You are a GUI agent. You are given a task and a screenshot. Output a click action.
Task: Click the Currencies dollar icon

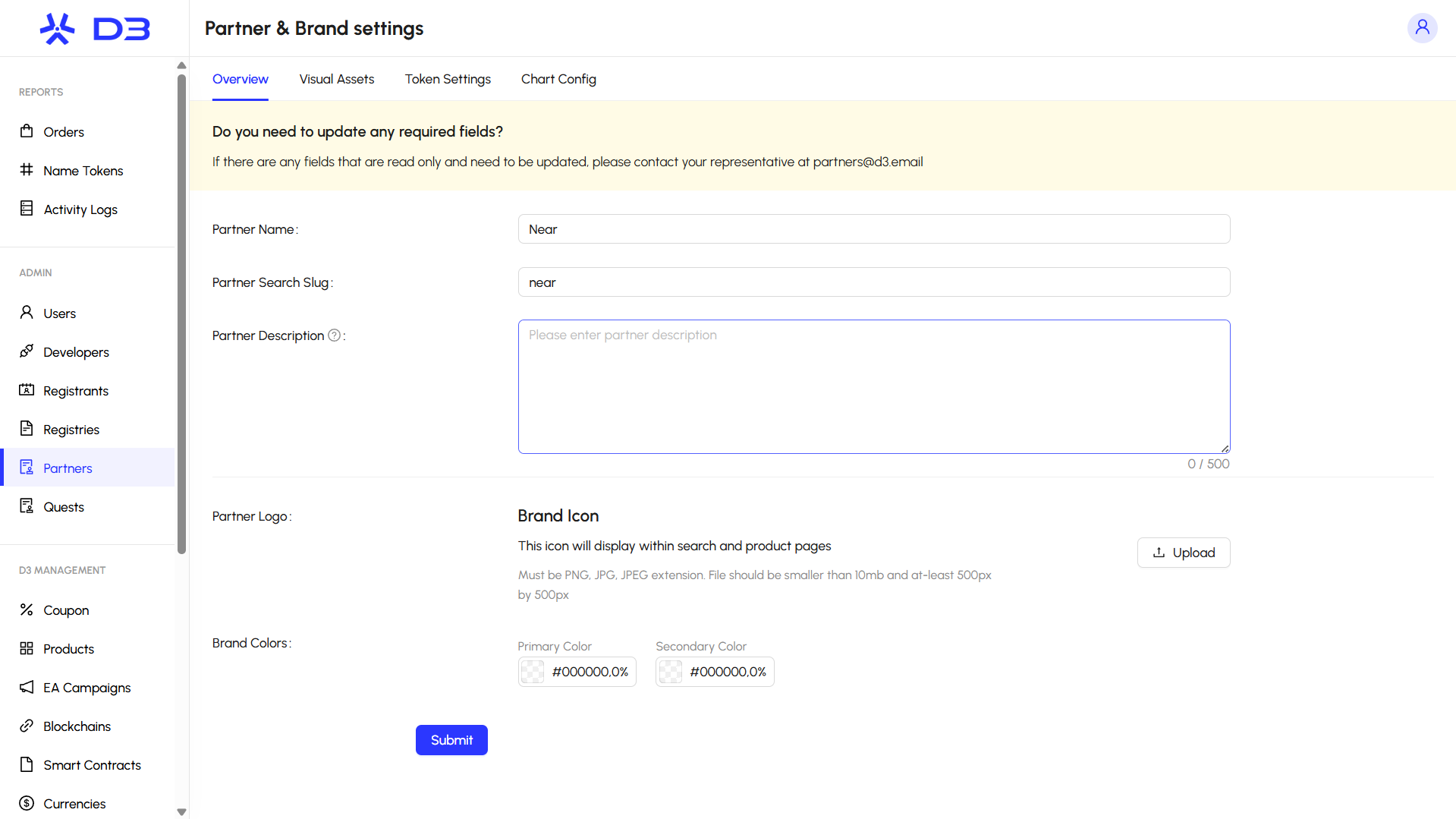pyautogui.click(x=27, y=803)
